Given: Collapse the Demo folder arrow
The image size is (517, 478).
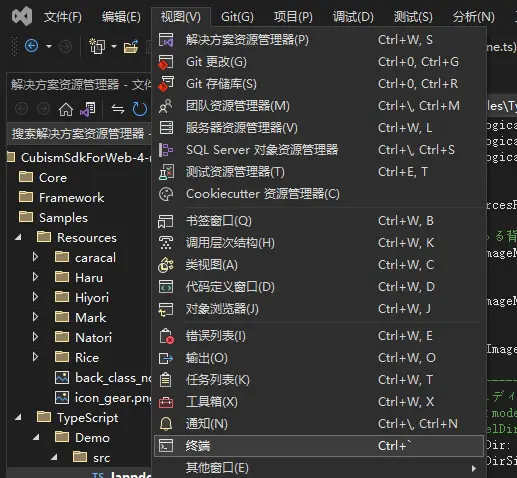Looking at the screenshot, I should tap(36, 438).
